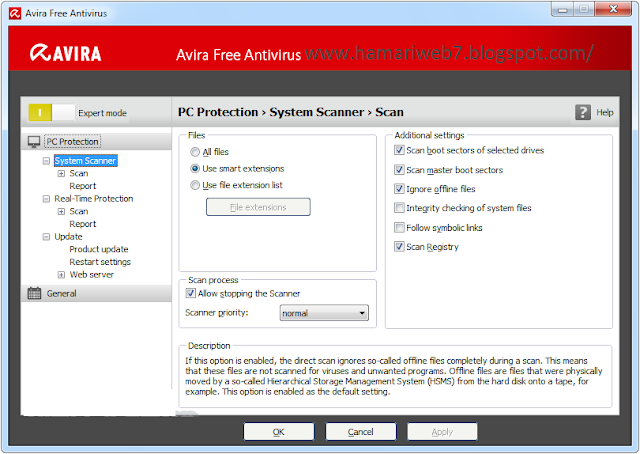Click the breadcrumb heading PC Protection › System Scanner › Scan

pyautogui.click(x=291, y=112)
